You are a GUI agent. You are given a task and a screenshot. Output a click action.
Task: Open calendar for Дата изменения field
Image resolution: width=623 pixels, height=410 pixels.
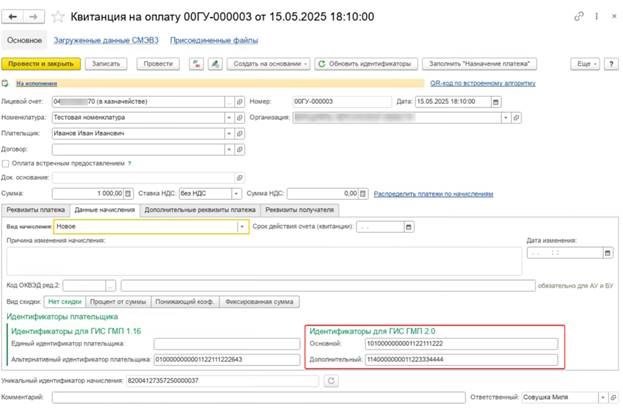point(608,253)
